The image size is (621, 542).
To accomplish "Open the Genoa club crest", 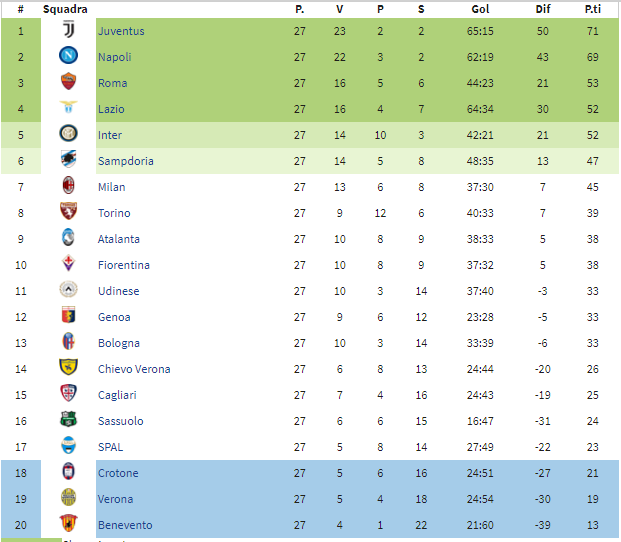I will pyautogui.click(x=69, y=316).
